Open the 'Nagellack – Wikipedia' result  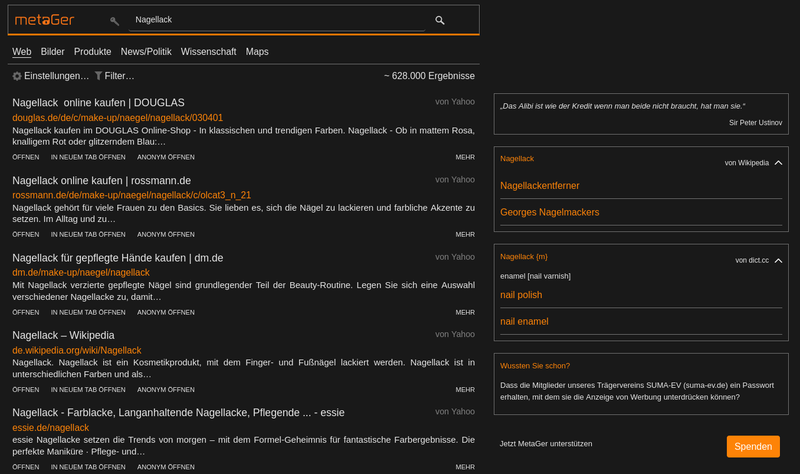63,335
